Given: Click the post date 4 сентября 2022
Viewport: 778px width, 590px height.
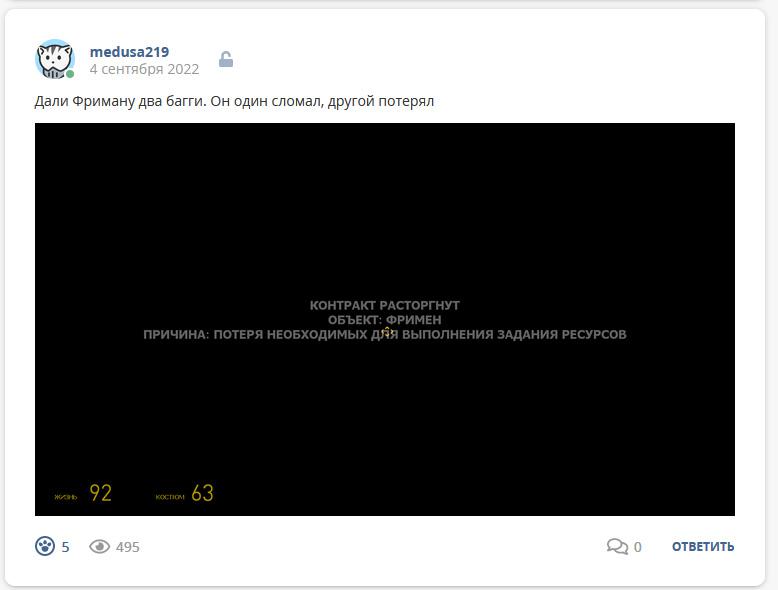Looking at the screenshot, I should [x=144, y=69].
